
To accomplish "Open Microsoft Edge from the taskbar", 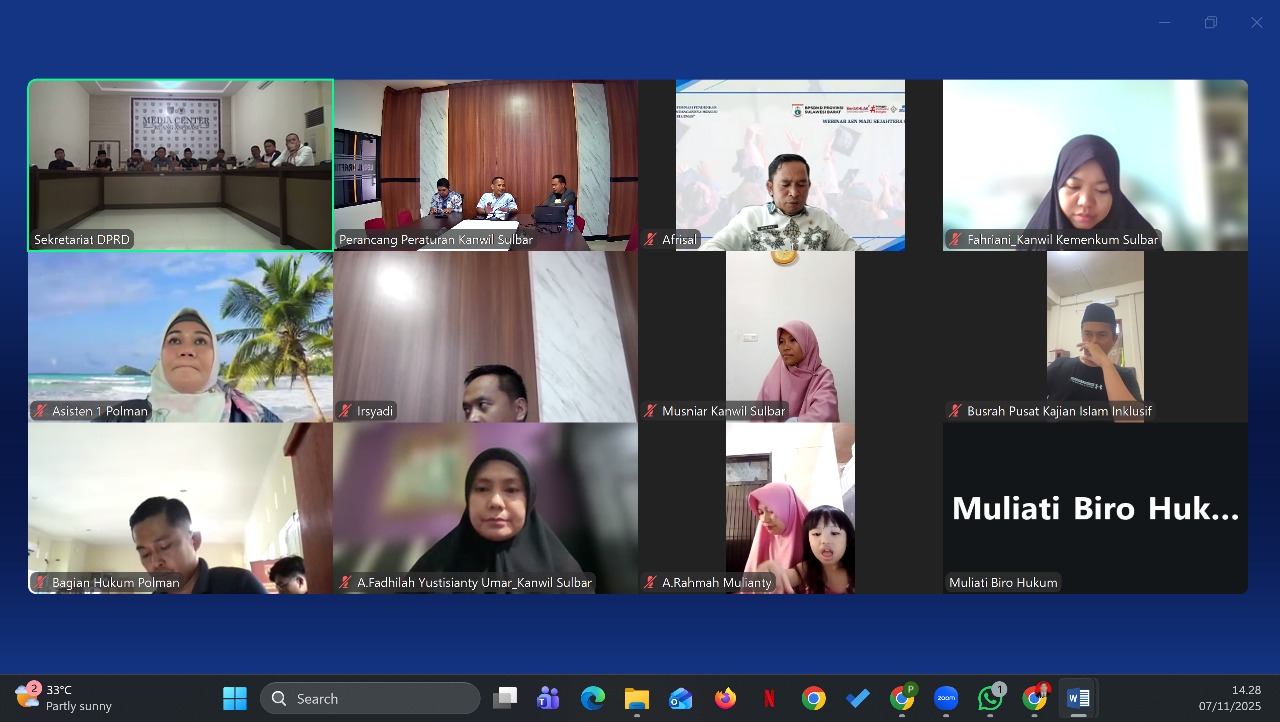I will pyautogui.click(x=593, y=699).
